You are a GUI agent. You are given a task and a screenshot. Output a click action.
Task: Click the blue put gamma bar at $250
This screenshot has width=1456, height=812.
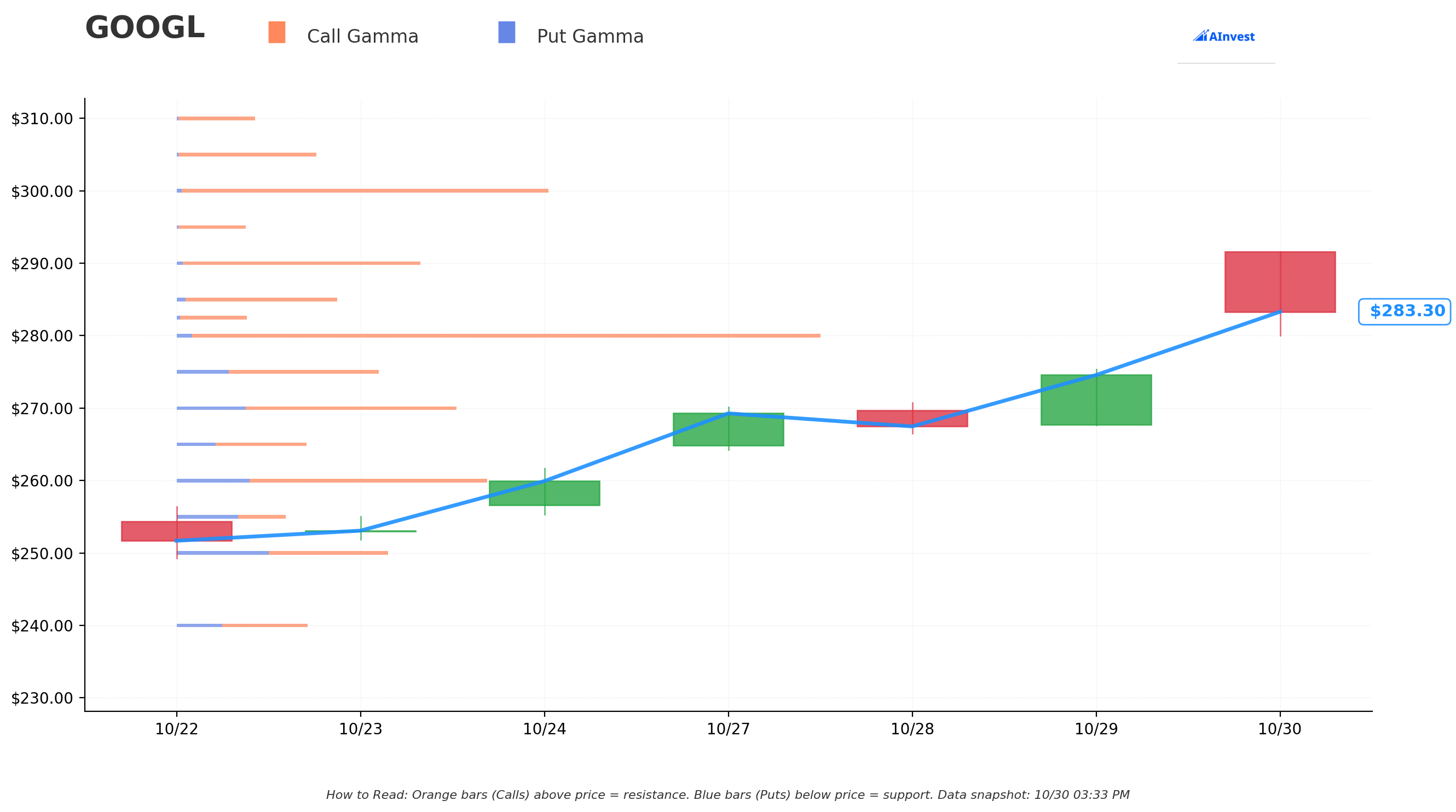(223, 553)
